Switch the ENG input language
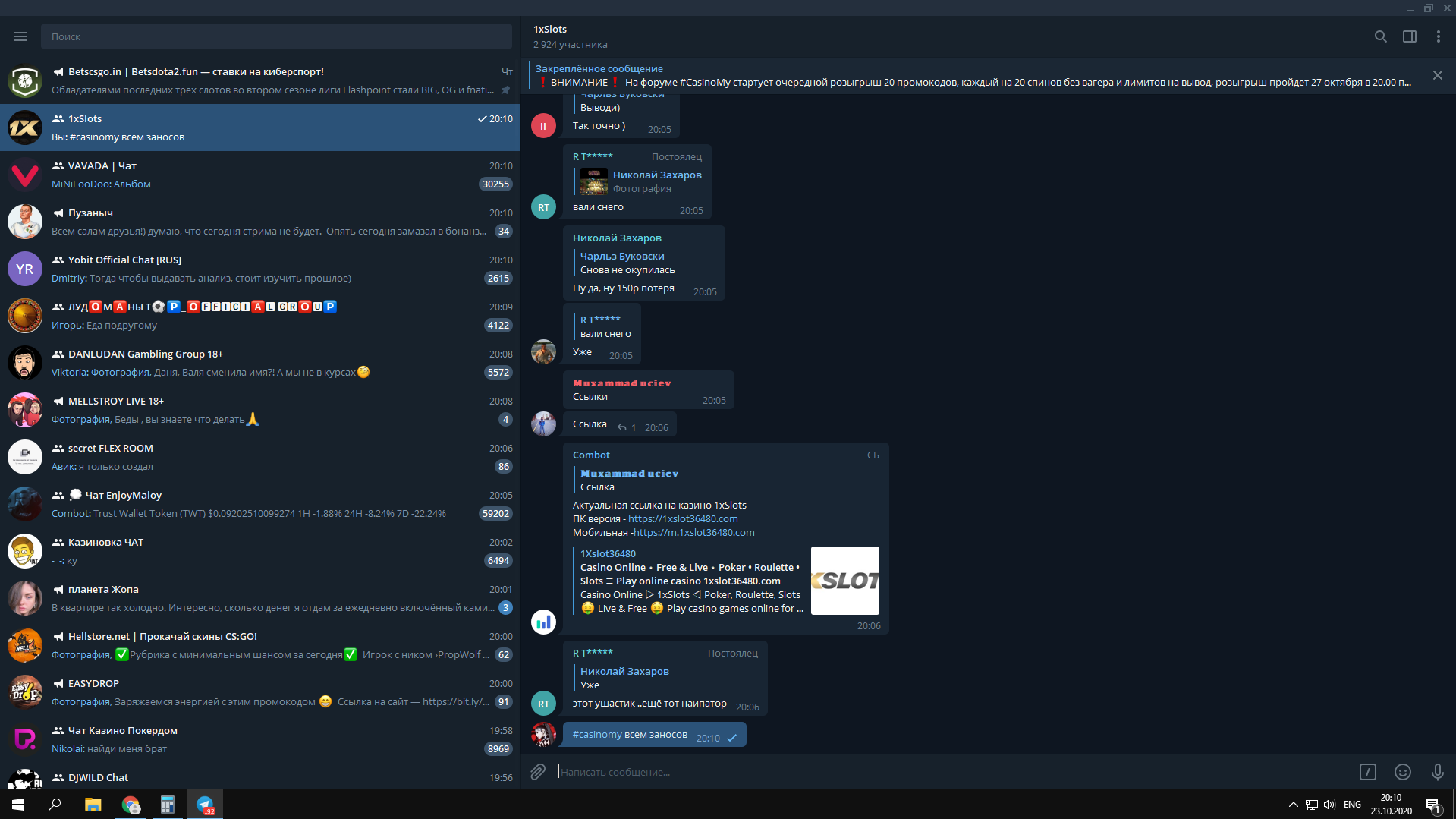Viewport: 1456px width, 819px height. [1352, 805]
